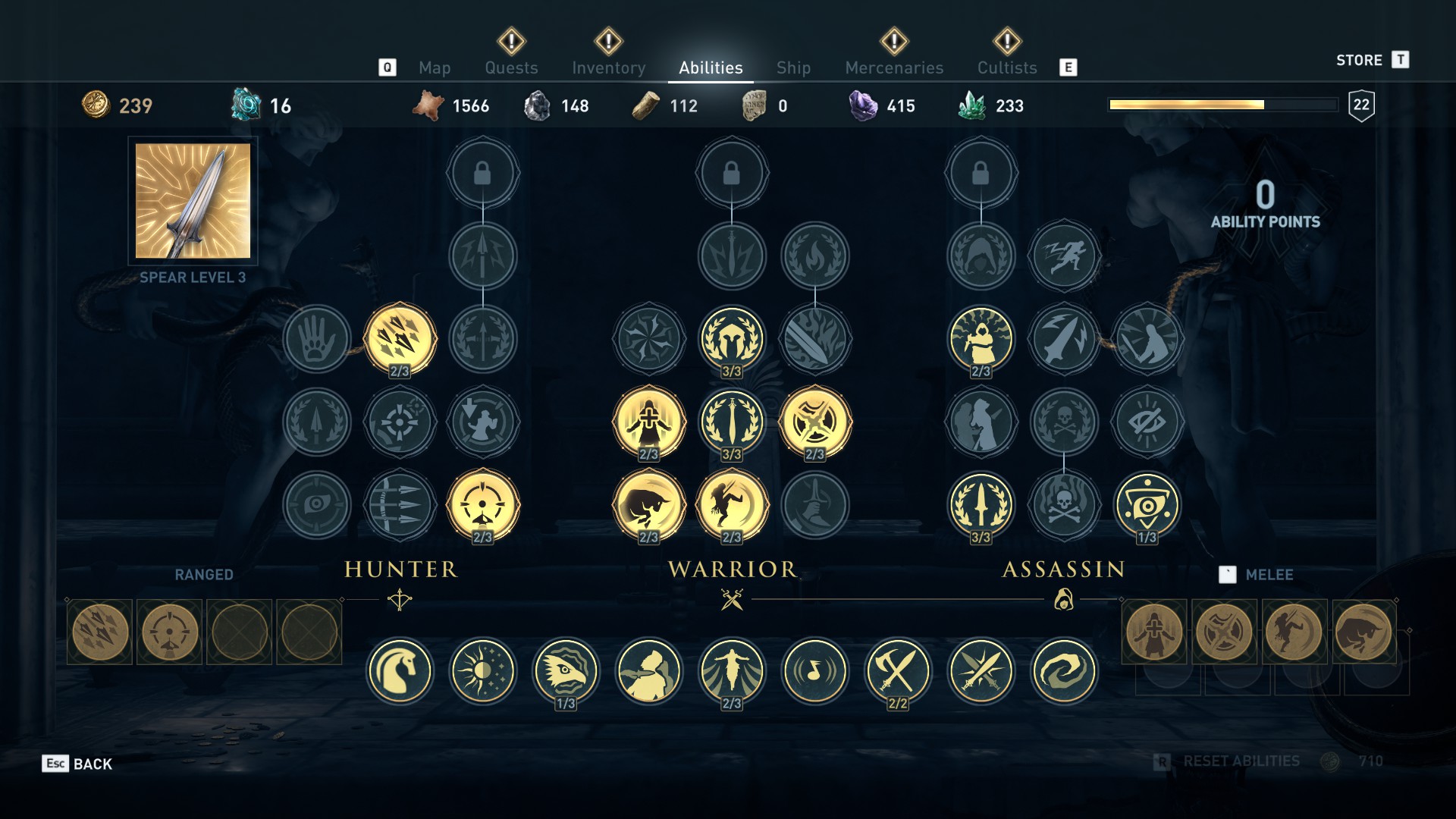Viewport: 1456px width, 819px height.
Task: Click the experience progress bar
Action: click(1223, 105)
